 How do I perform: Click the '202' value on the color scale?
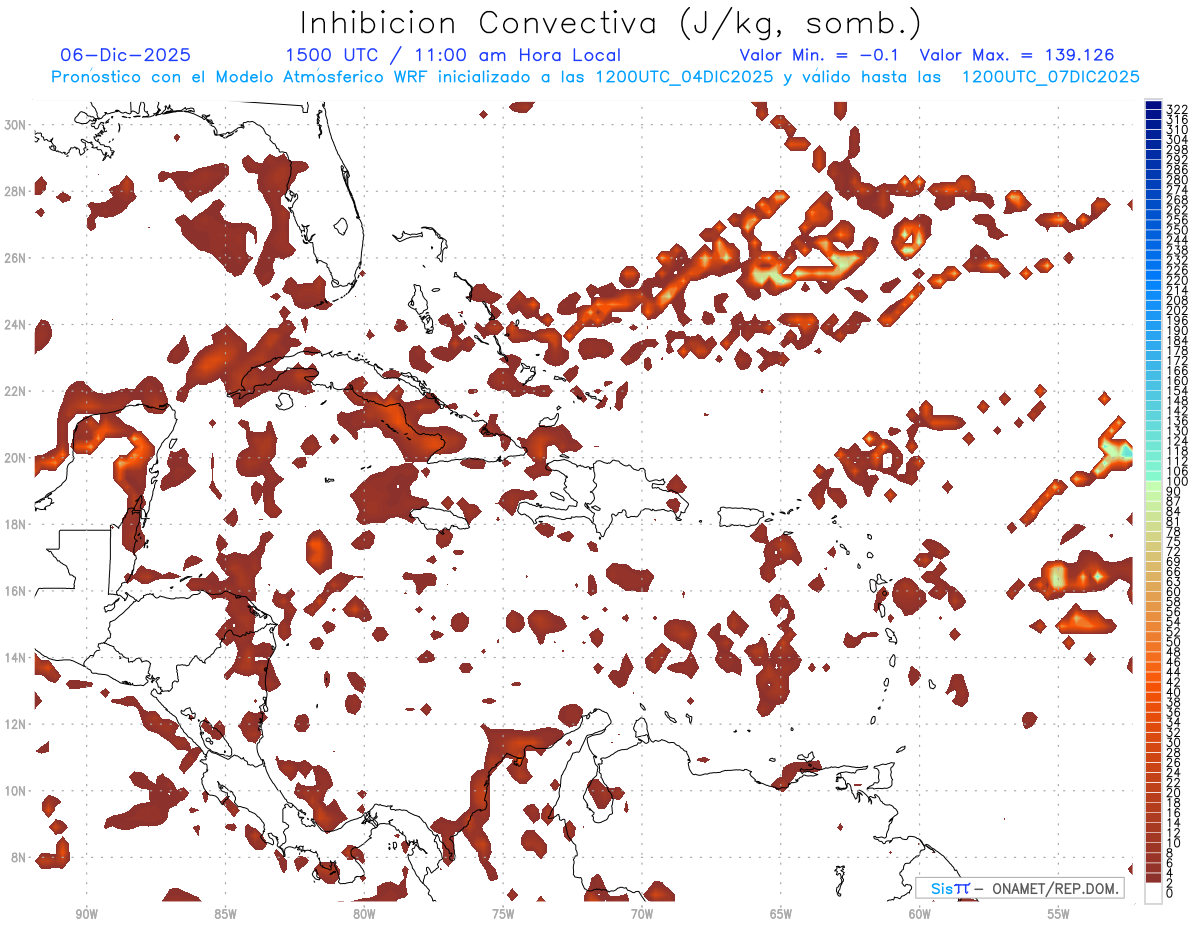click(1177, 311)
